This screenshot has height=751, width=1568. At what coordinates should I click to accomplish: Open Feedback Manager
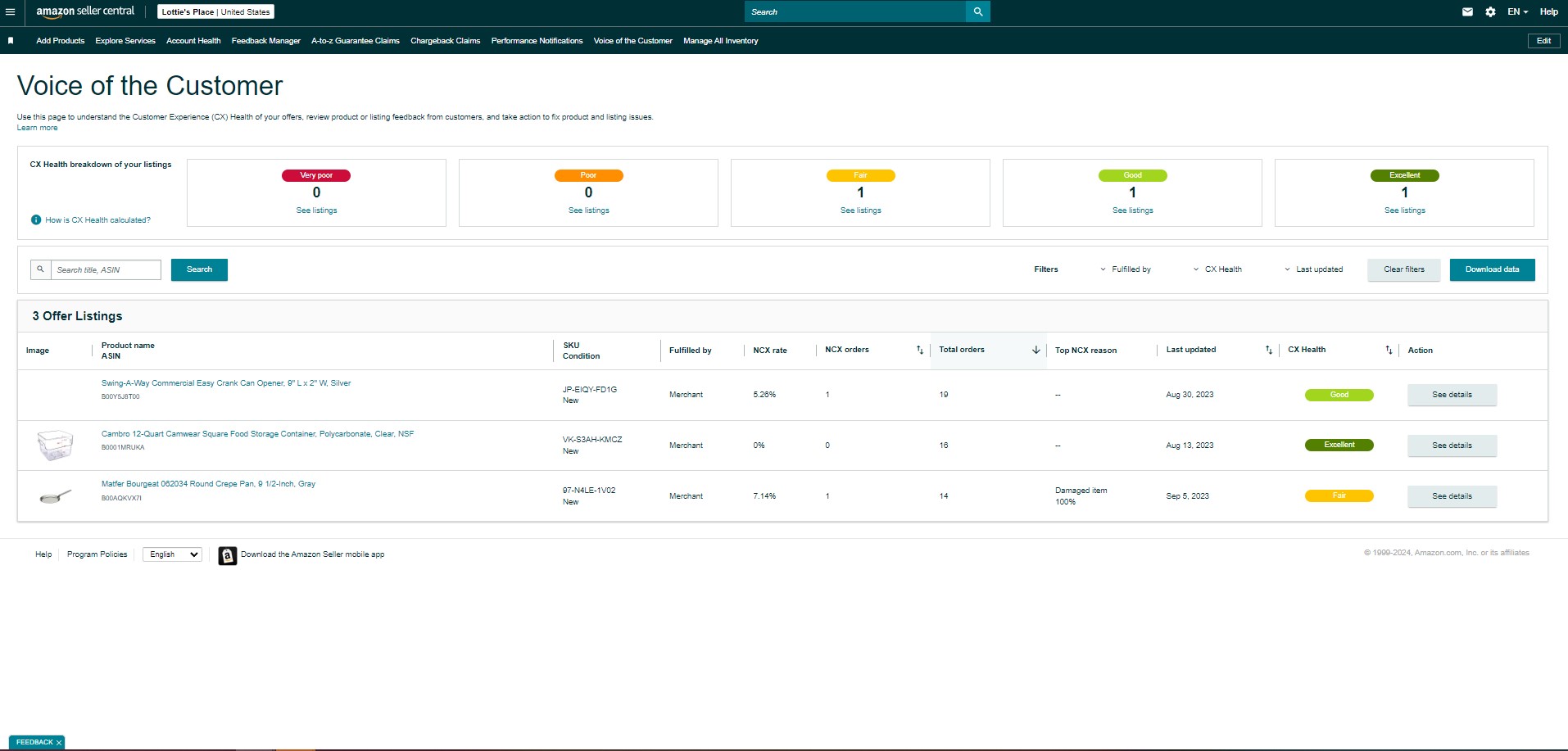266,40
